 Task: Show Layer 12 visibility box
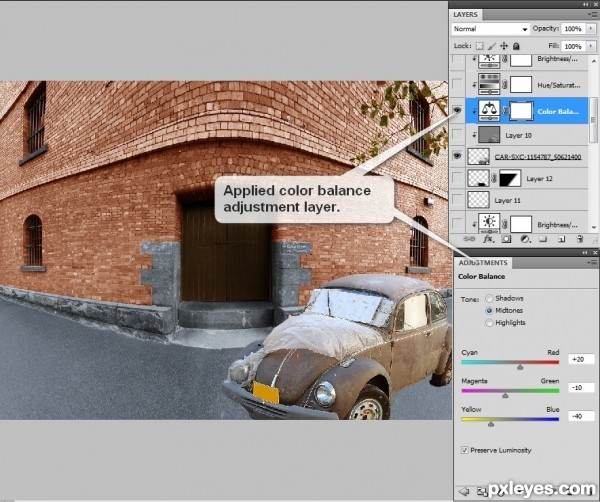tap(457, 178)
